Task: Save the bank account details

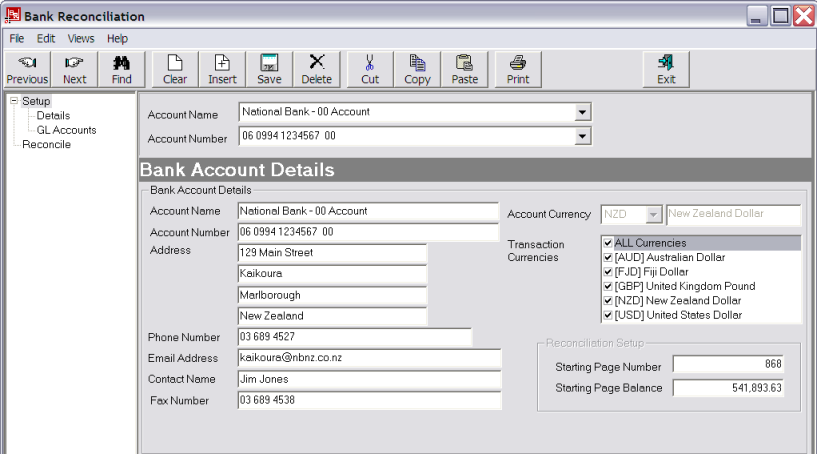Action: [269, 69]
